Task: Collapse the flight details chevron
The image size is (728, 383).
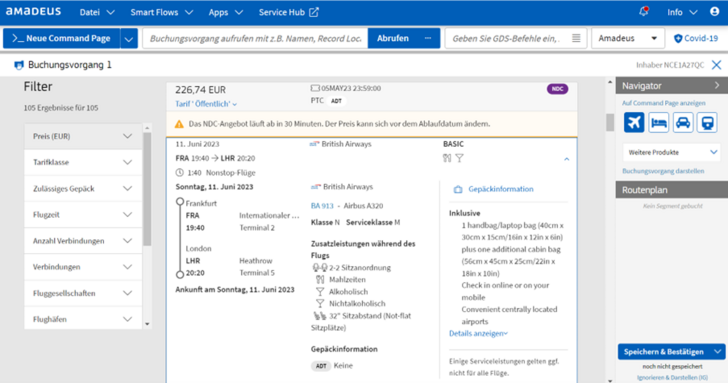Action: 566,159
